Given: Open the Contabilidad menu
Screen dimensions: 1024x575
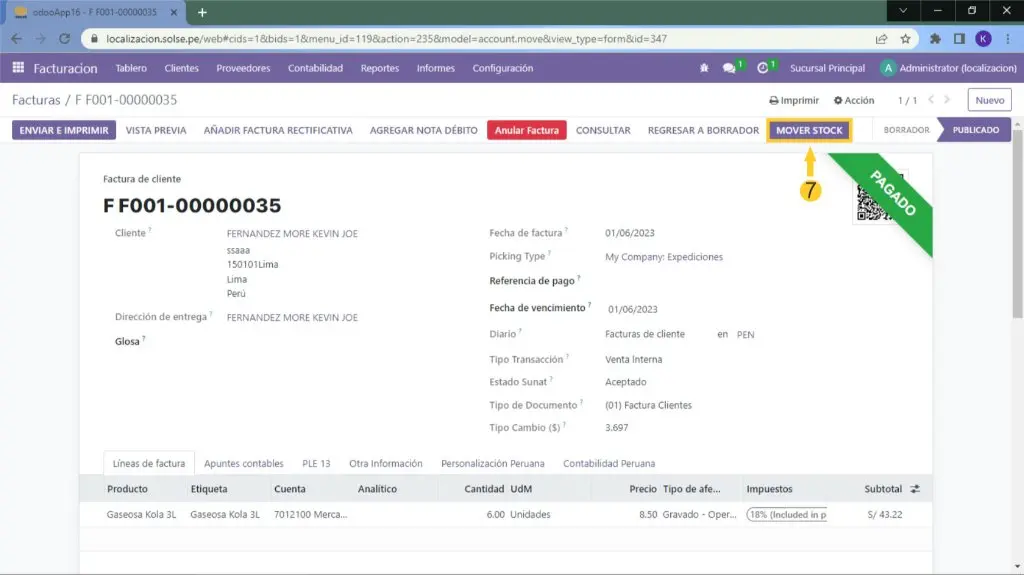Looking at the screenshot, I should coord(315,68).
